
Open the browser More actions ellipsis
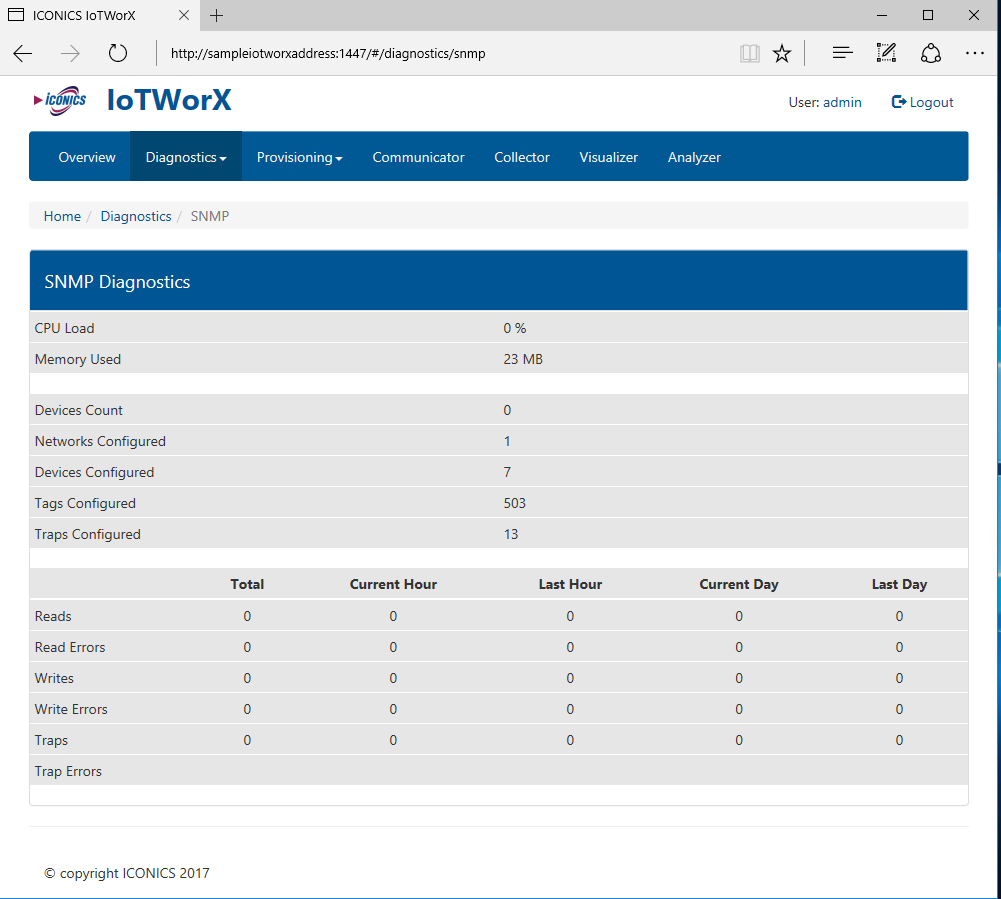tap(975, 54)
